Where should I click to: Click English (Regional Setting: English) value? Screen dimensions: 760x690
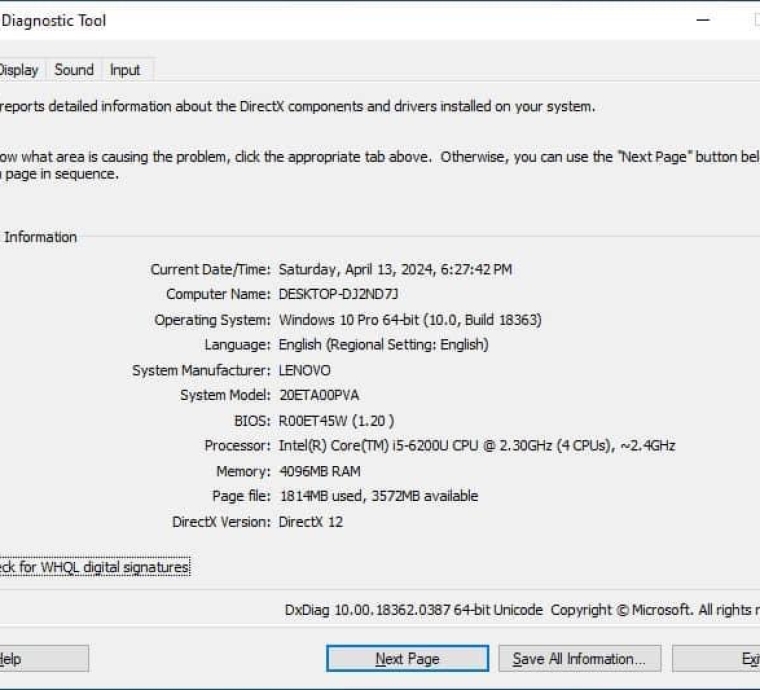pyautogui.click(x=383, y=345)
